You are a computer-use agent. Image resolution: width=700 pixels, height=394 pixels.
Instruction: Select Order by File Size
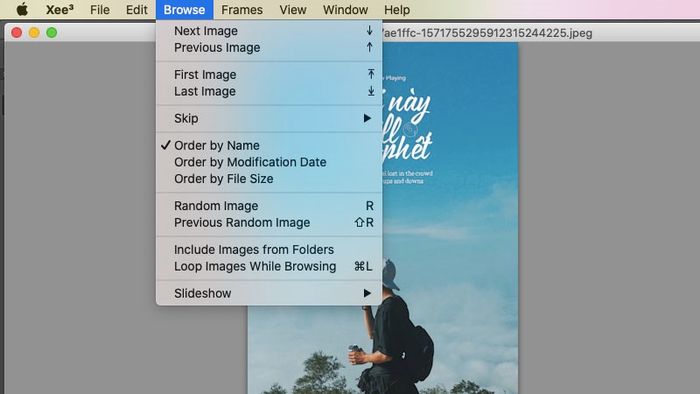tap(269, 179)
